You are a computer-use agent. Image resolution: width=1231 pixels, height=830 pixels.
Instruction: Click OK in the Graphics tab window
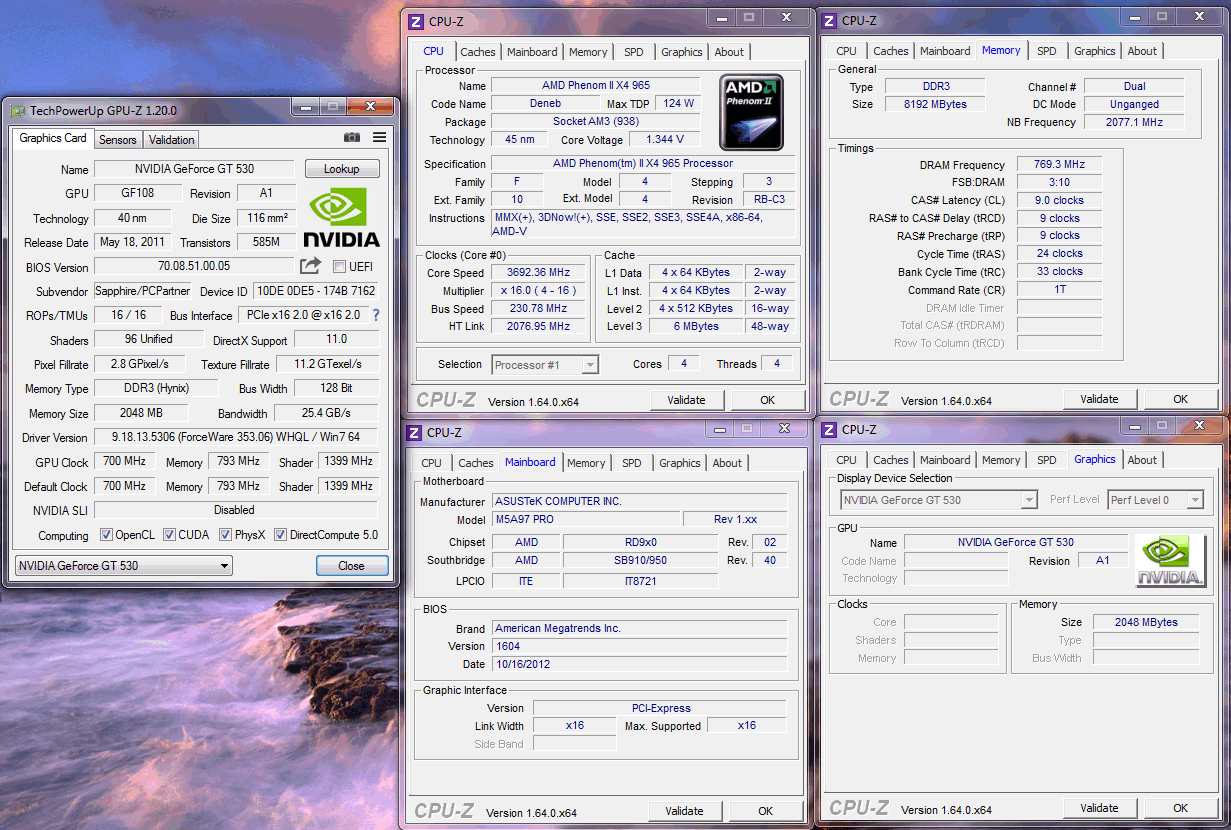1180,808
